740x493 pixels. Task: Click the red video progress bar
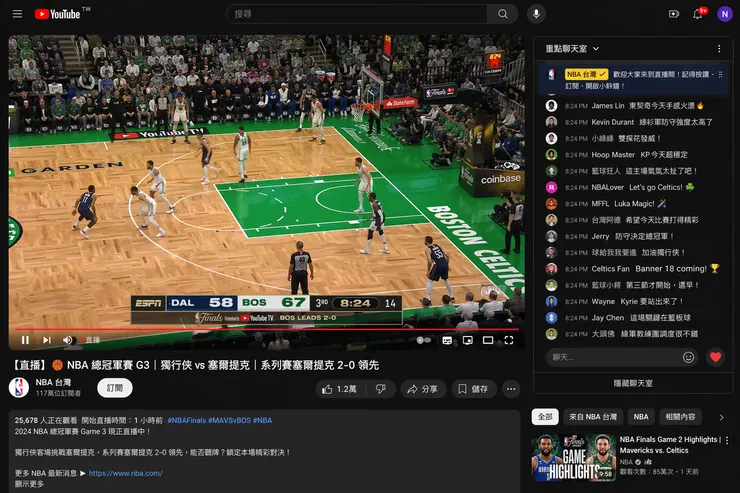click(x=267, y=329)
